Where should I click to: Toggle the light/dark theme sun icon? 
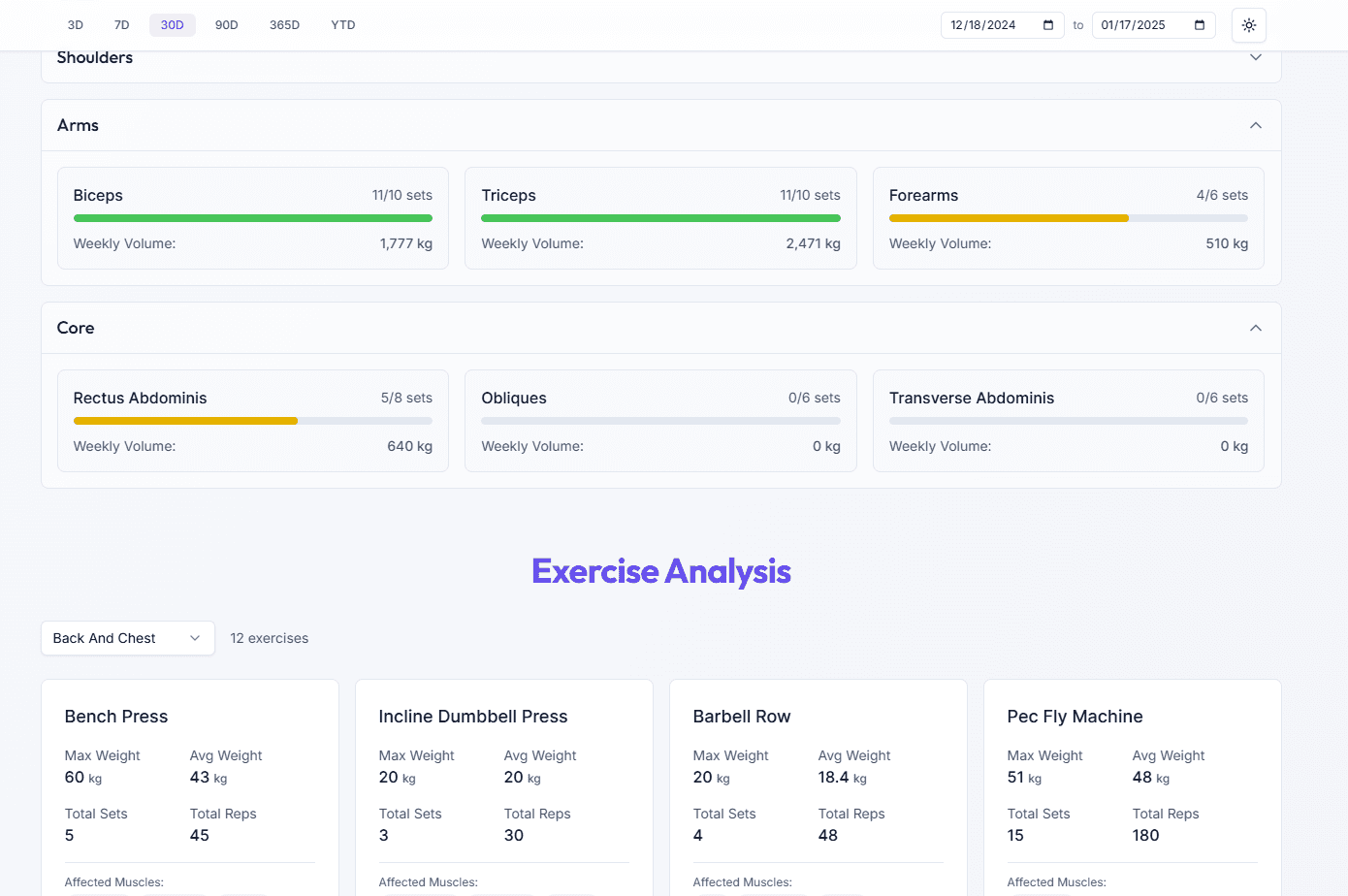click(1248, 25)
